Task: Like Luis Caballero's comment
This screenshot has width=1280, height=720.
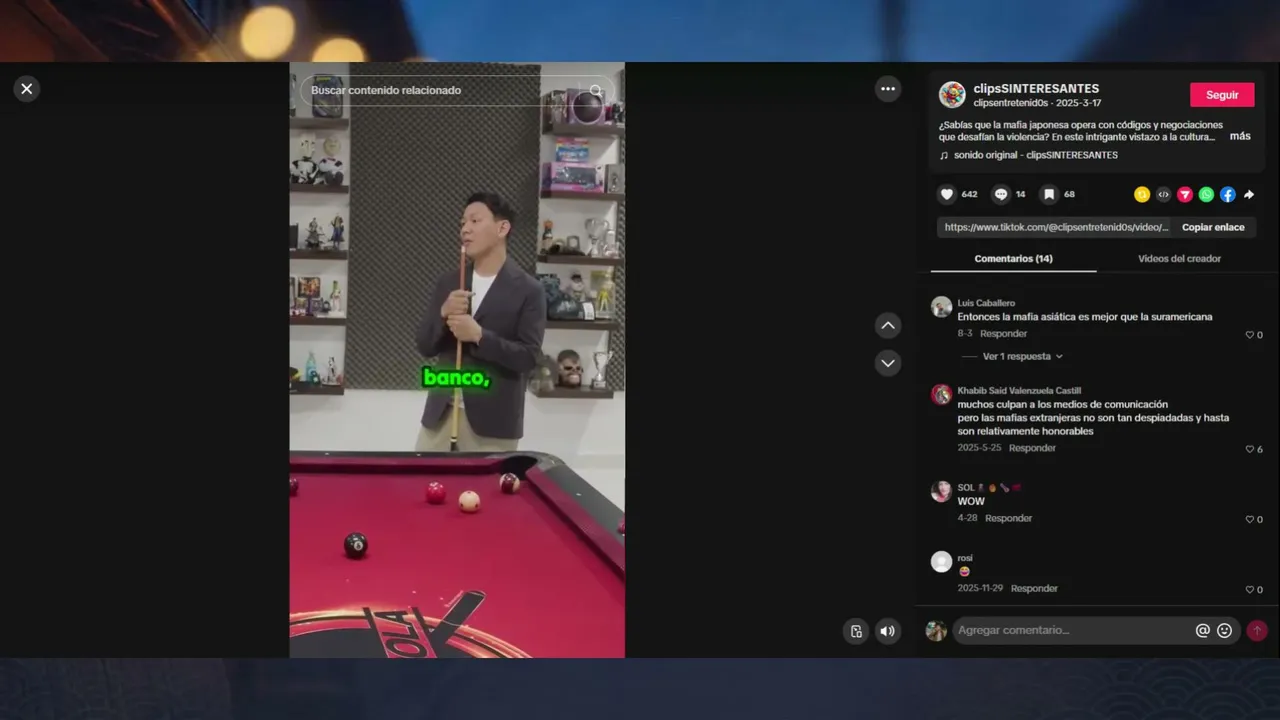Action: click(x=1250, y=335)
